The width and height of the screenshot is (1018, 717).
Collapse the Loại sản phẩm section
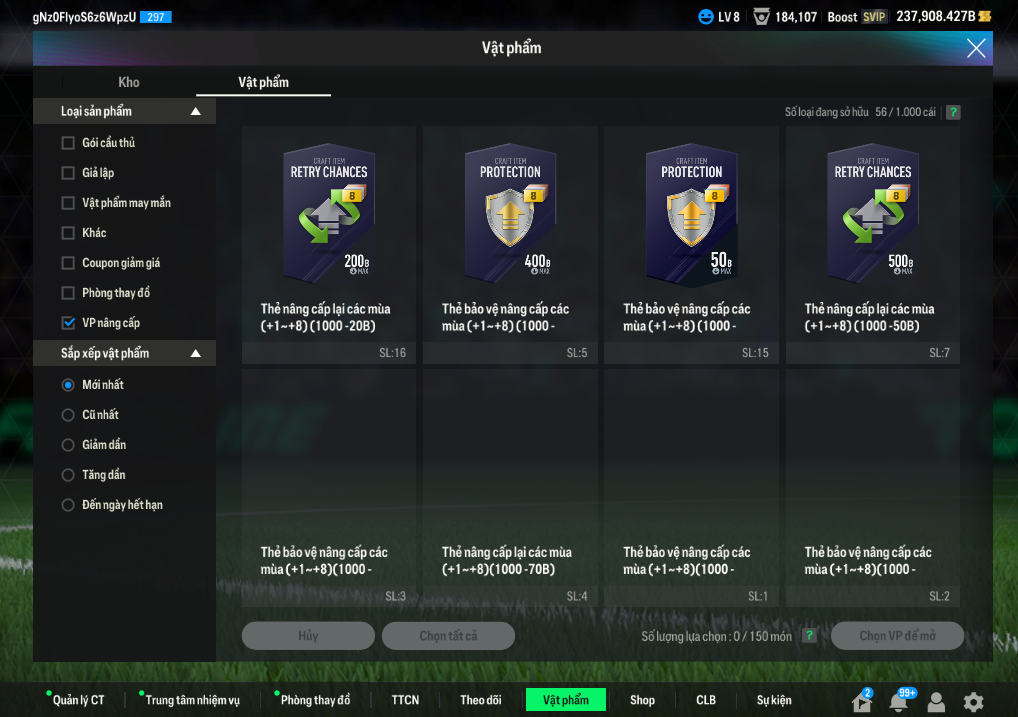click(196, 112)
